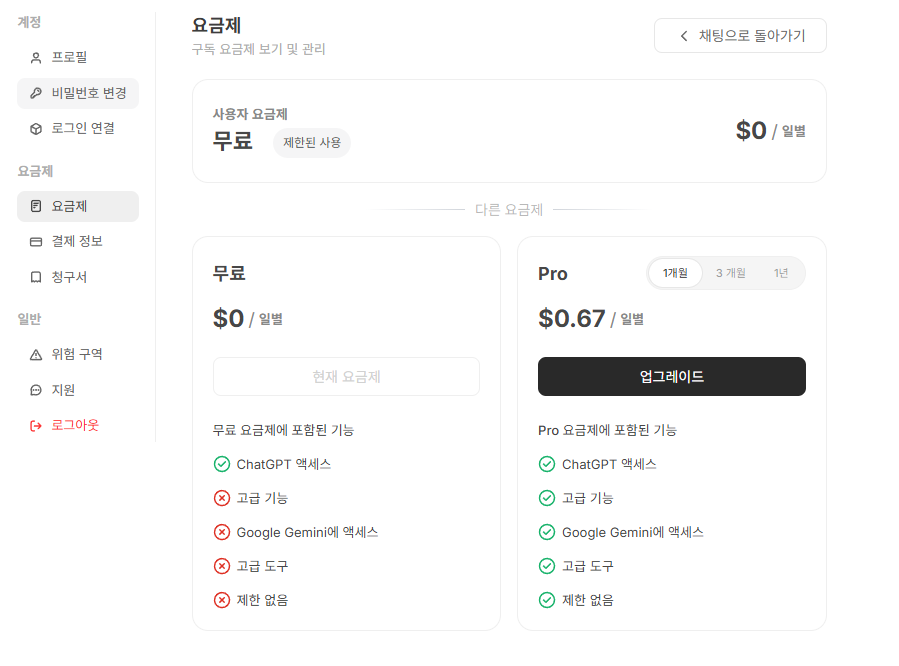Image resolution: width=899 pixels, height=666 pixels.
Task: Open the 지원 page
Action: click(x=78, y=390)
